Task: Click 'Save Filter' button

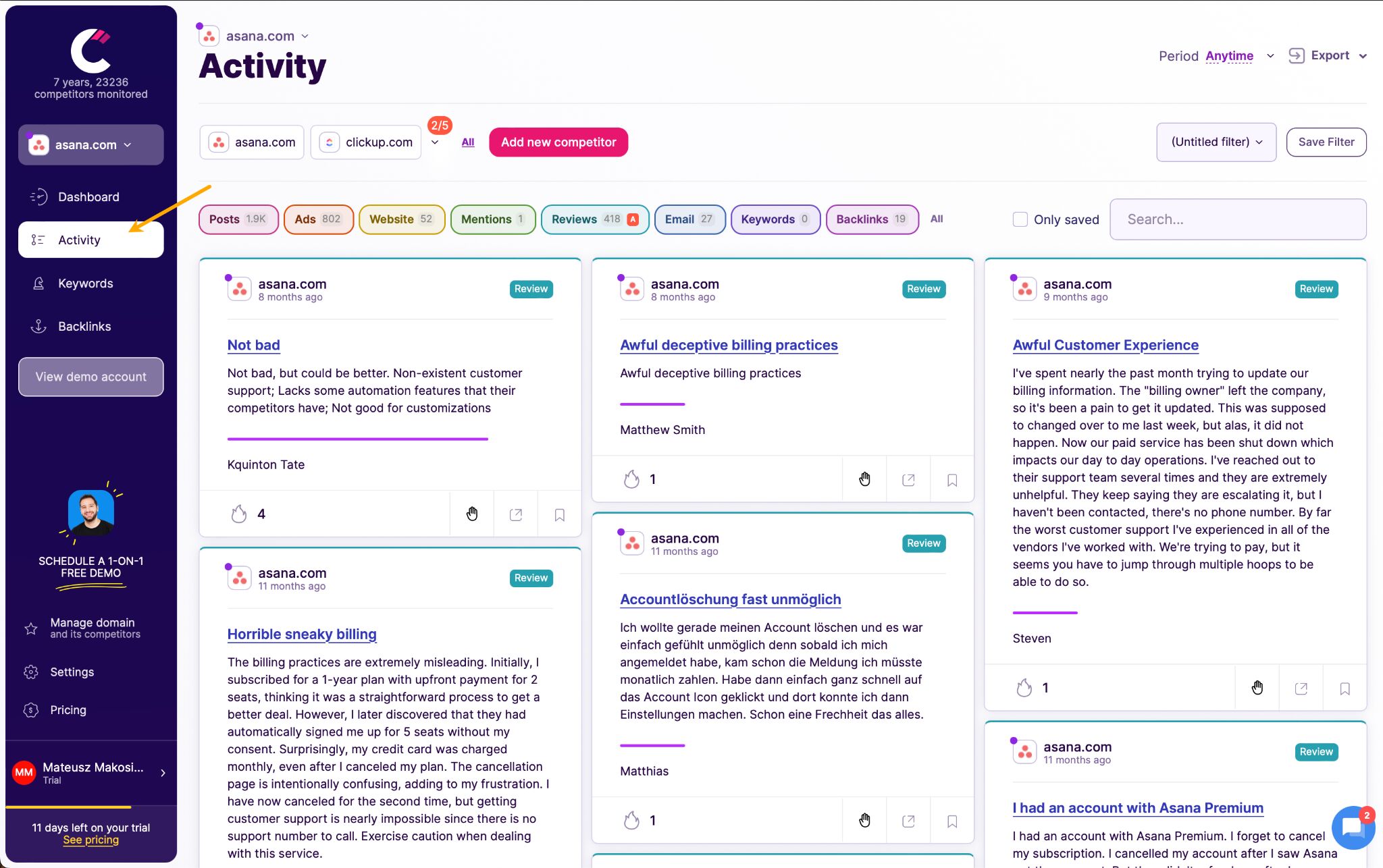Action: 1326,141
